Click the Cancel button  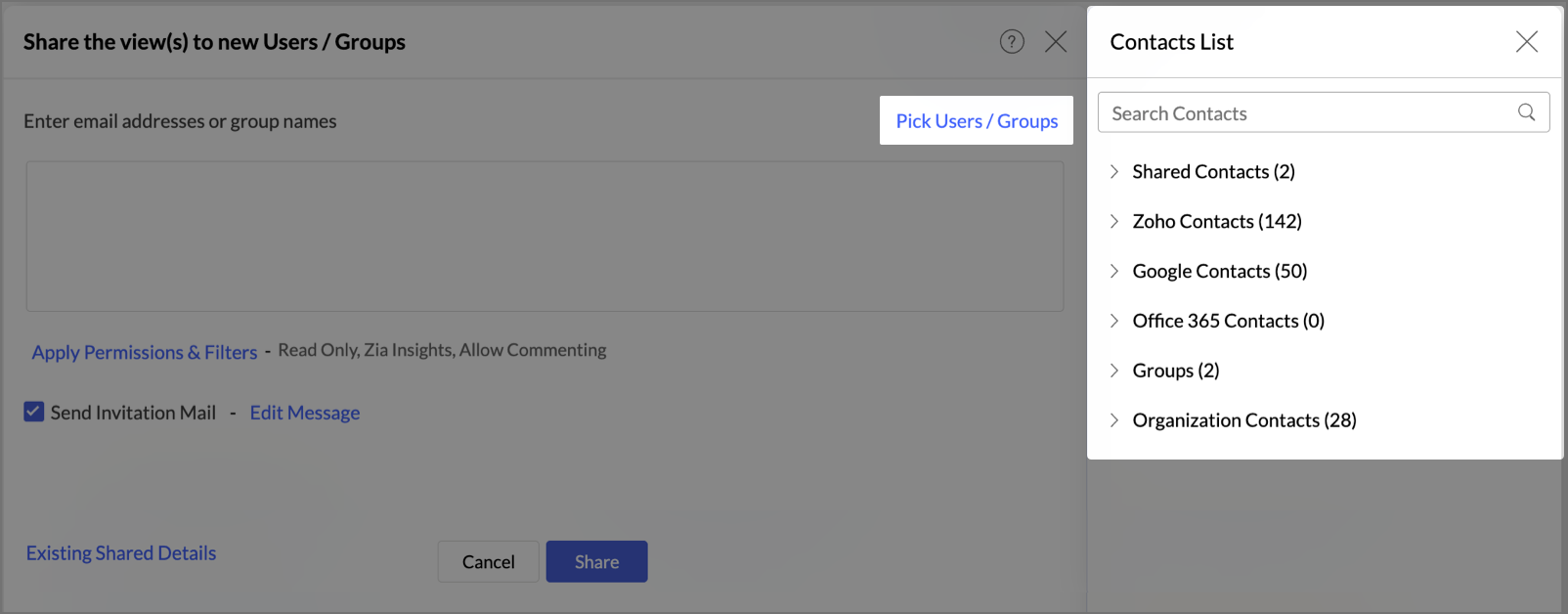488,561
